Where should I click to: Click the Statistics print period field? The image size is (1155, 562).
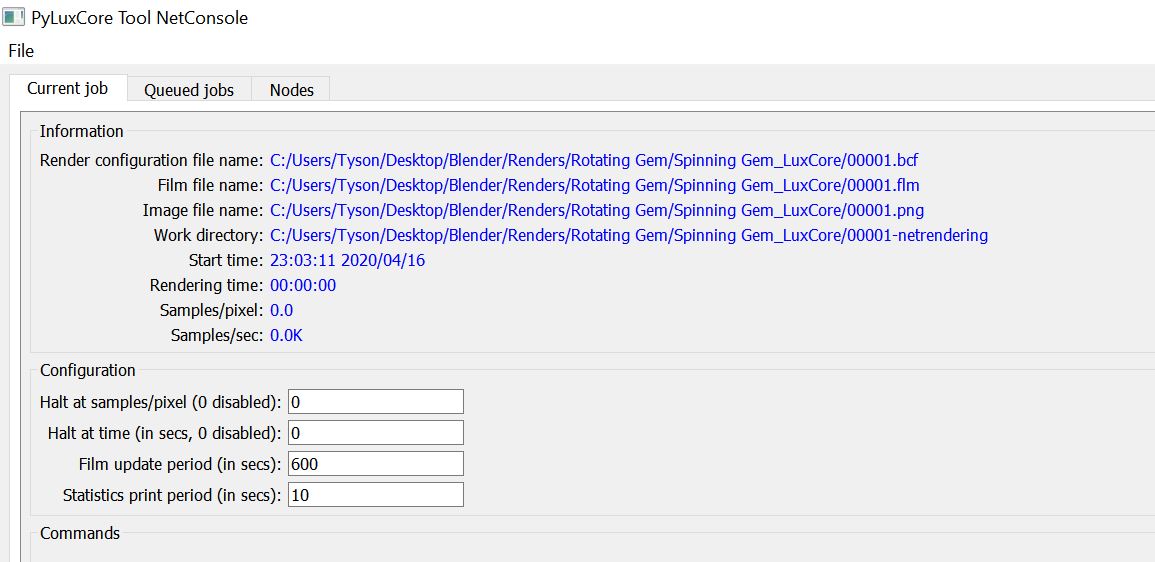click(x=376, y=495)
